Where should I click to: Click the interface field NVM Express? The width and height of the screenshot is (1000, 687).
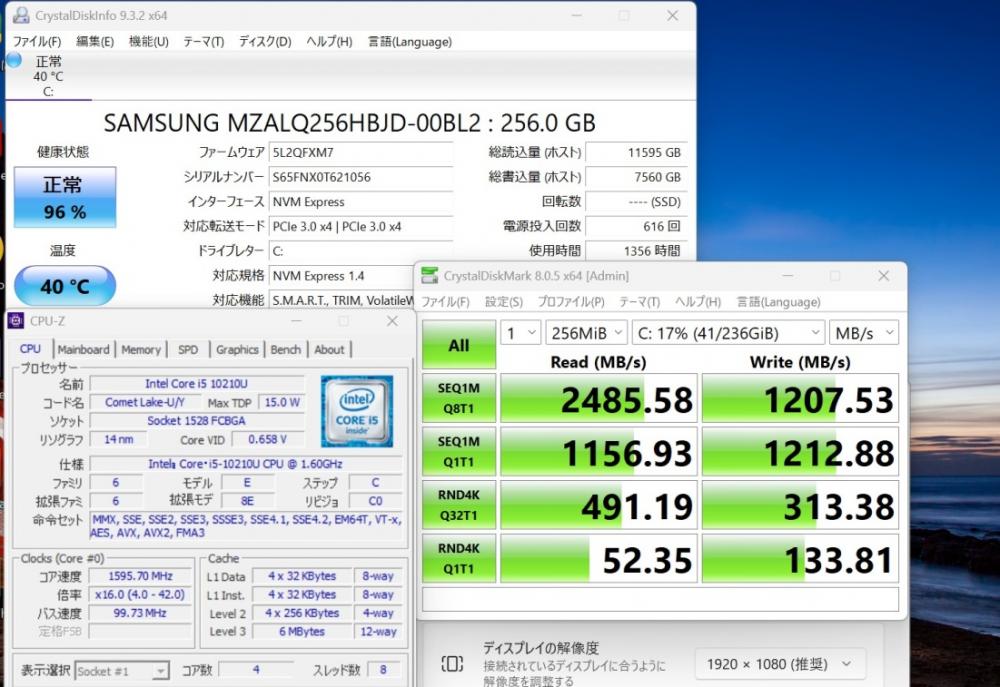tap(360, 202)
